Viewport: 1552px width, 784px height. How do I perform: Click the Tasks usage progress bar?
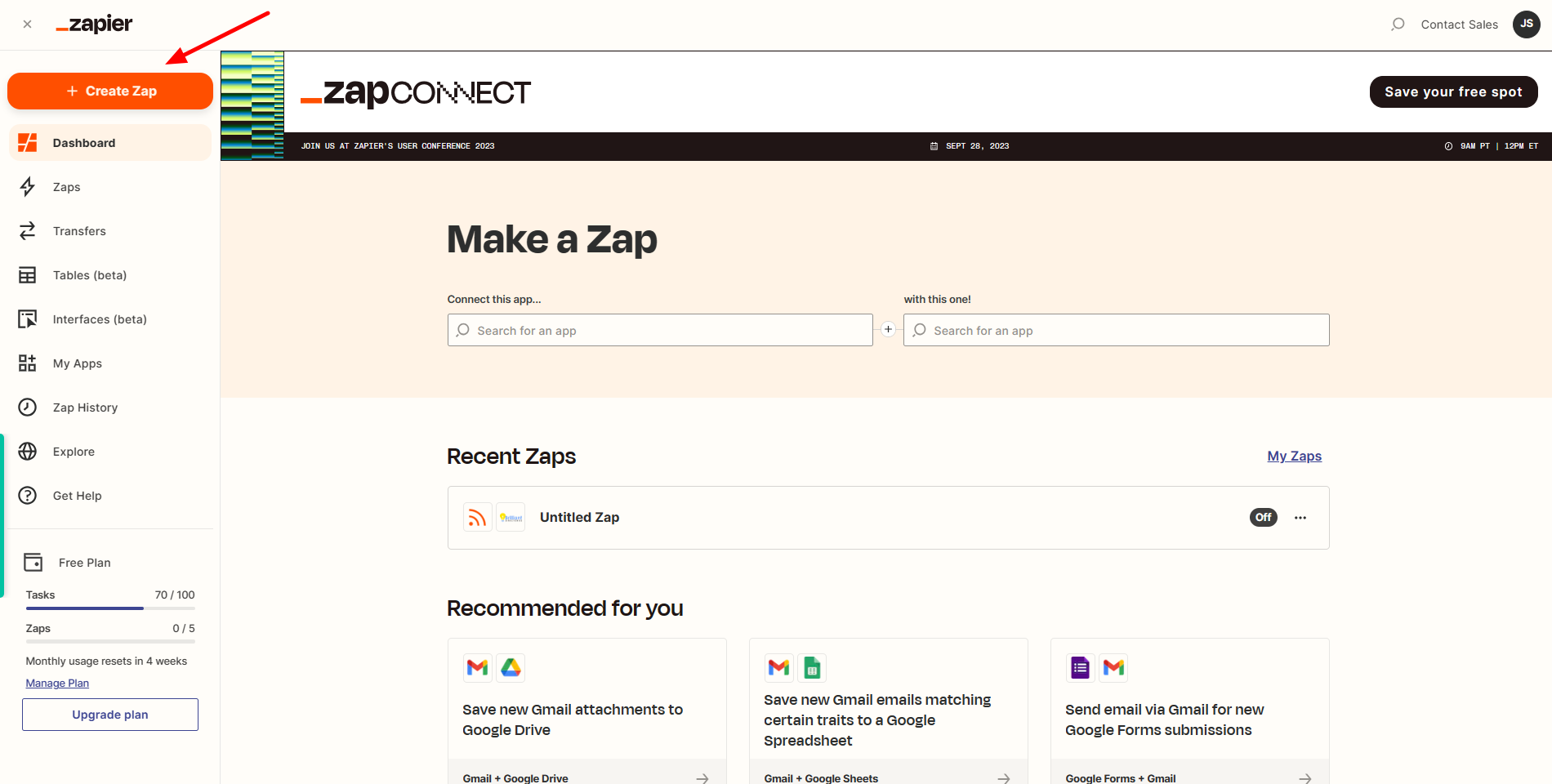110,608
